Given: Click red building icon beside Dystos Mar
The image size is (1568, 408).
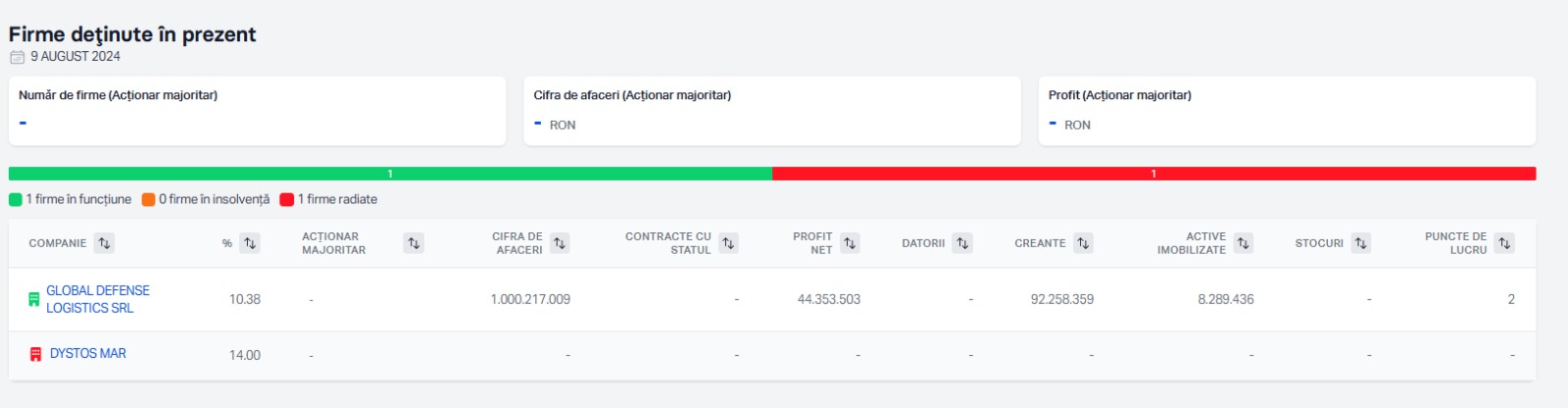Looking at the screenshot, I should pos(36,354).
